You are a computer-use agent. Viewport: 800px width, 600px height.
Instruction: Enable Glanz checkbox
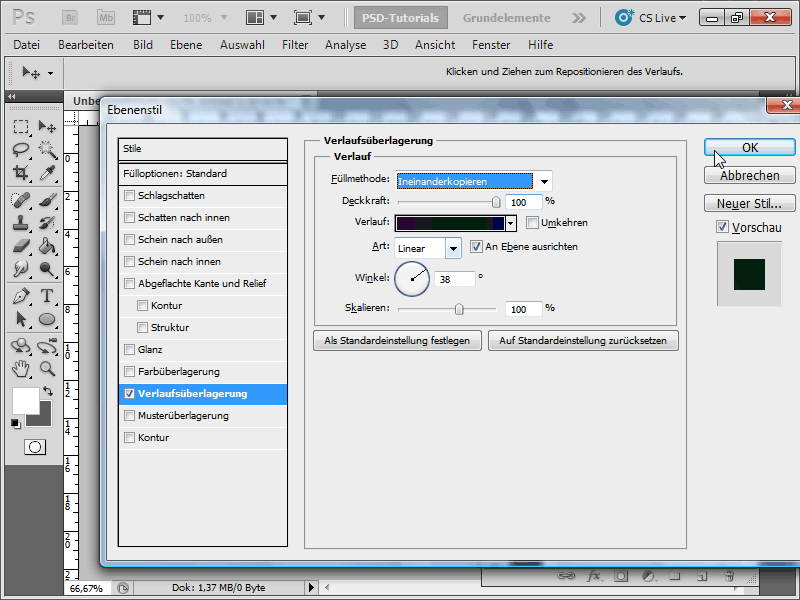coord(130,349)
